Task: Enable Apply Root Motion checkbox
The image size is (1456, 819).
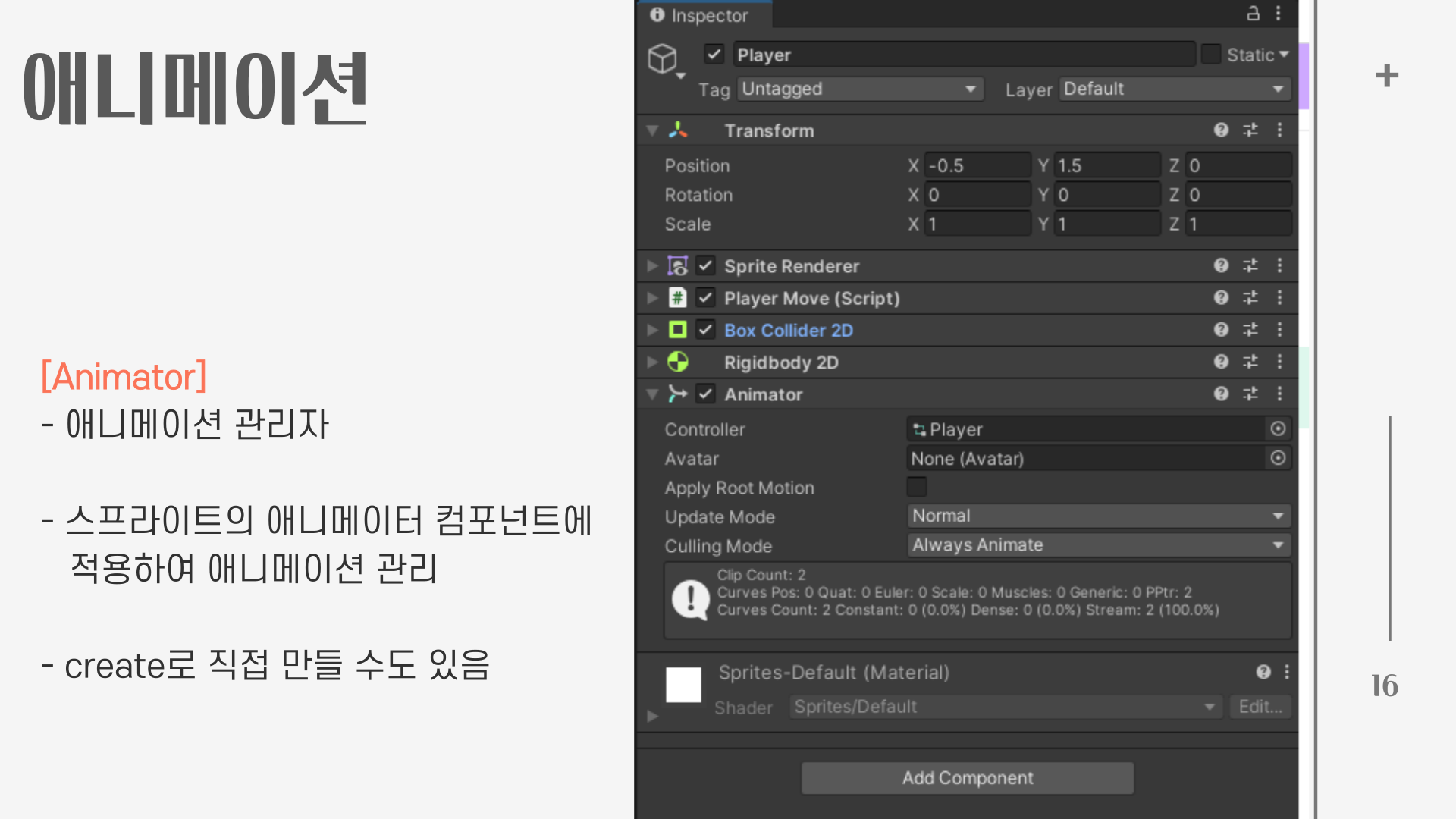Action: [x=917, y=487]
